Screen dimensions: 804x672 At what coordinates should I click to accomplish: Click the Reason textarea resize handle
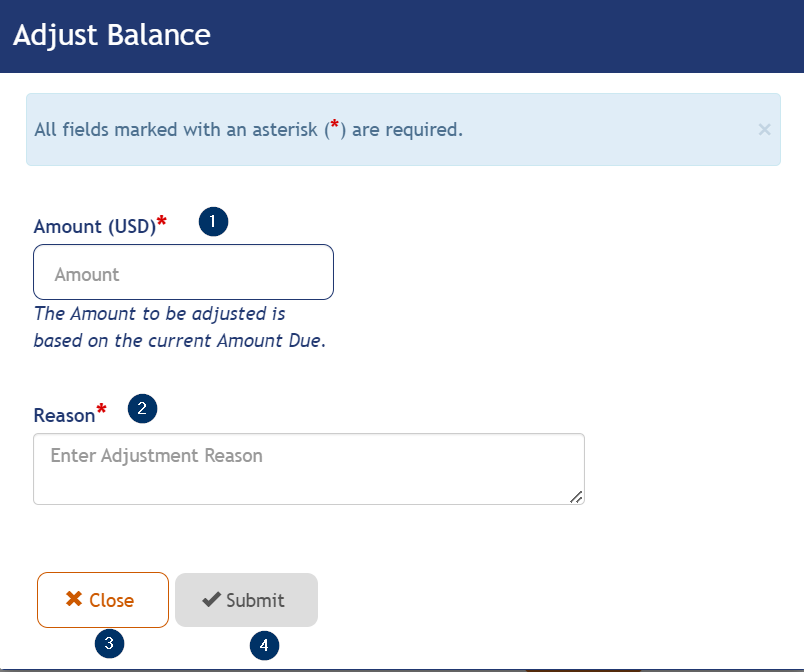pyautogui.click(x=576, y=496)
